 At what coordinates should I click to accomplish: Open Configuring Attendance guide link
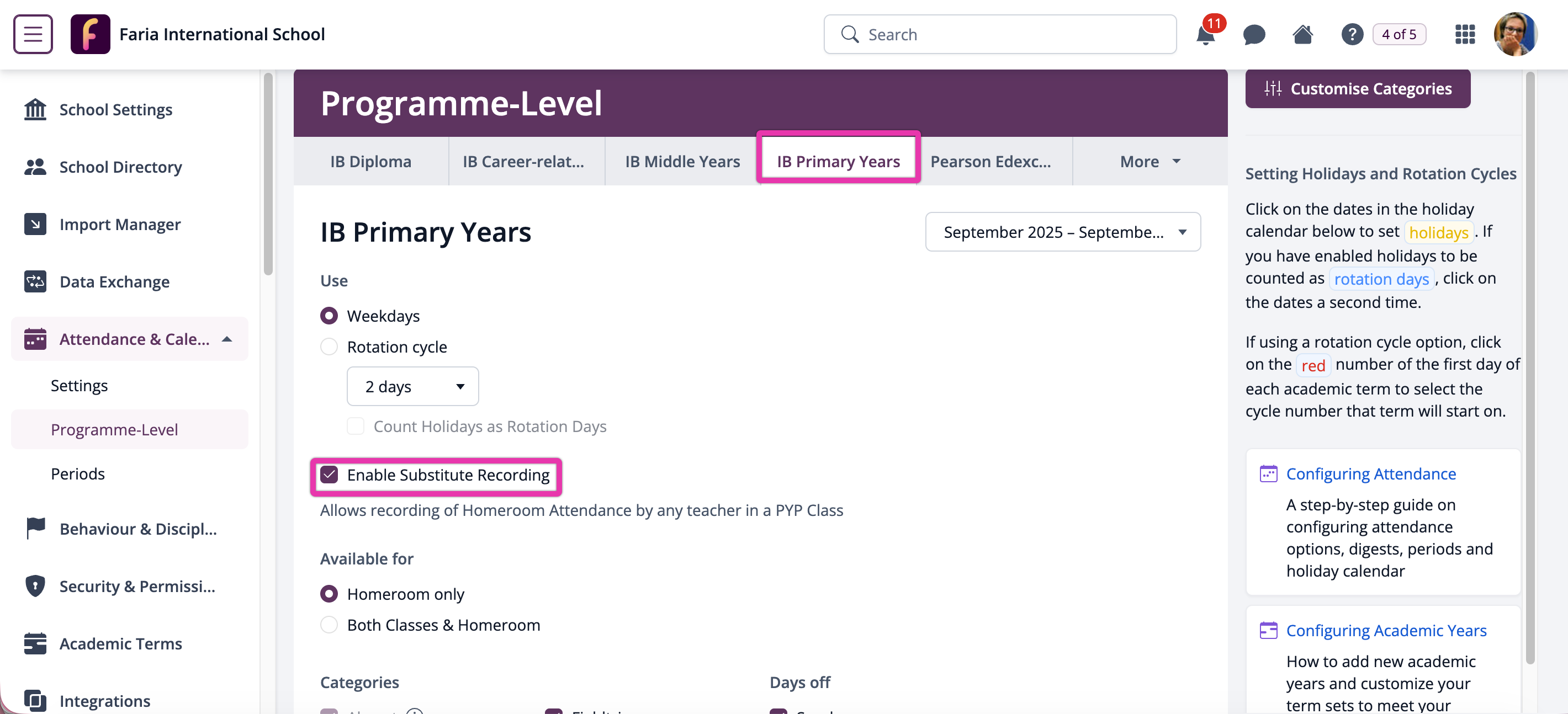pyautogui.click(x=1371, y=474)
